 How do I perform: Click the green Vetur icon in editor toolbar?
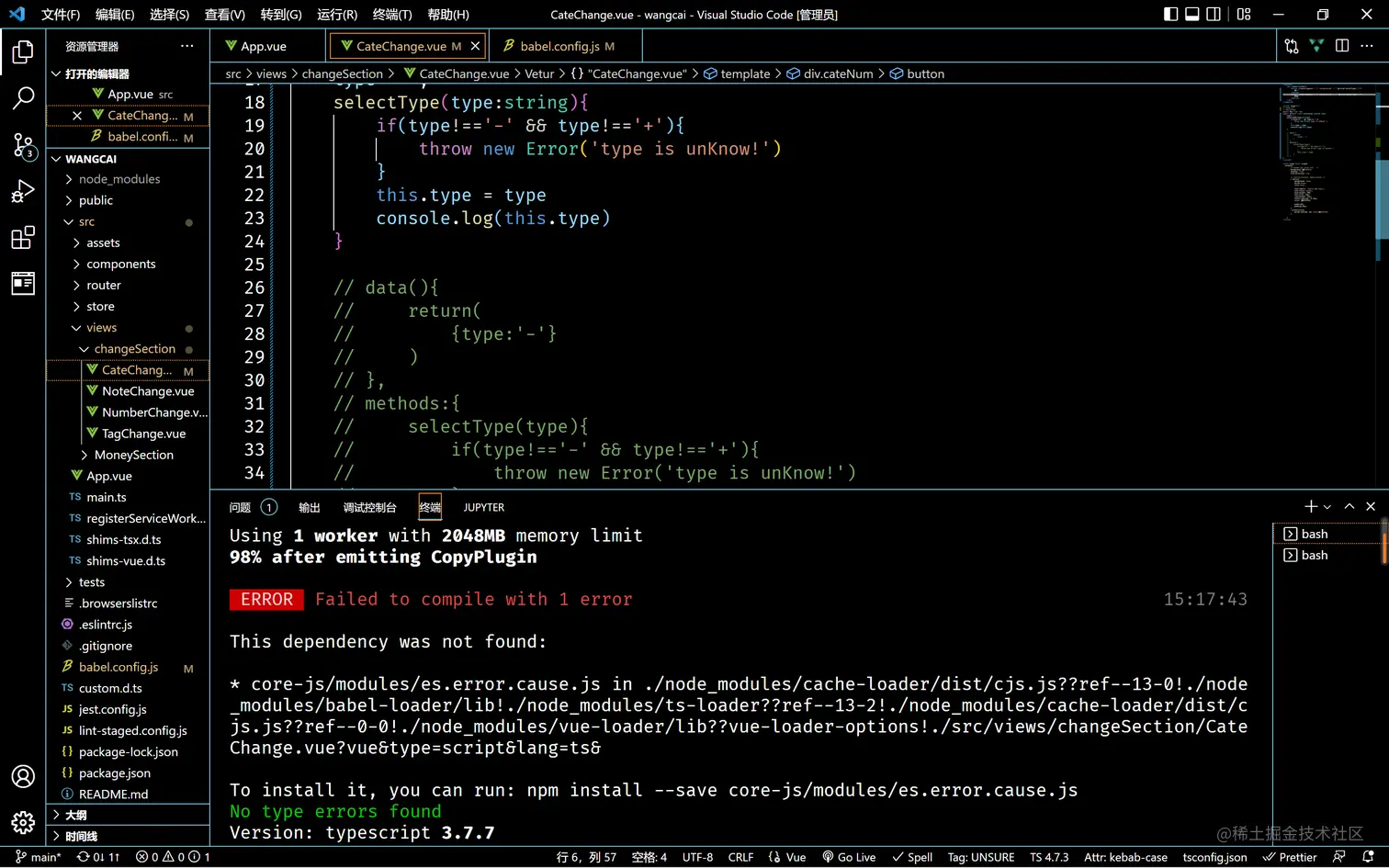tap(1316, 46)
